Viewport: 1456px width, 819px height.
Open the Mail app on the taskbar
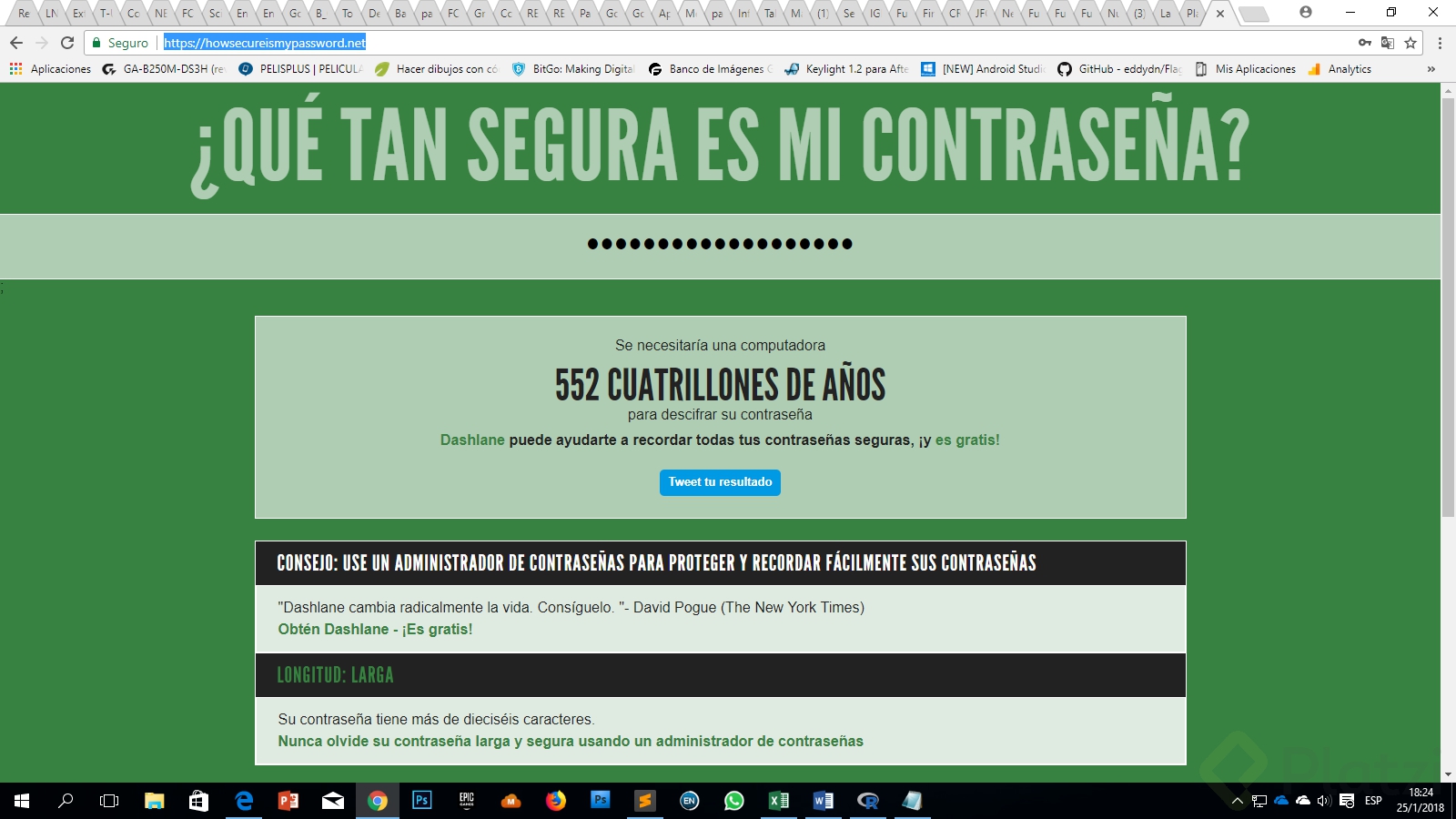(333, 801)
